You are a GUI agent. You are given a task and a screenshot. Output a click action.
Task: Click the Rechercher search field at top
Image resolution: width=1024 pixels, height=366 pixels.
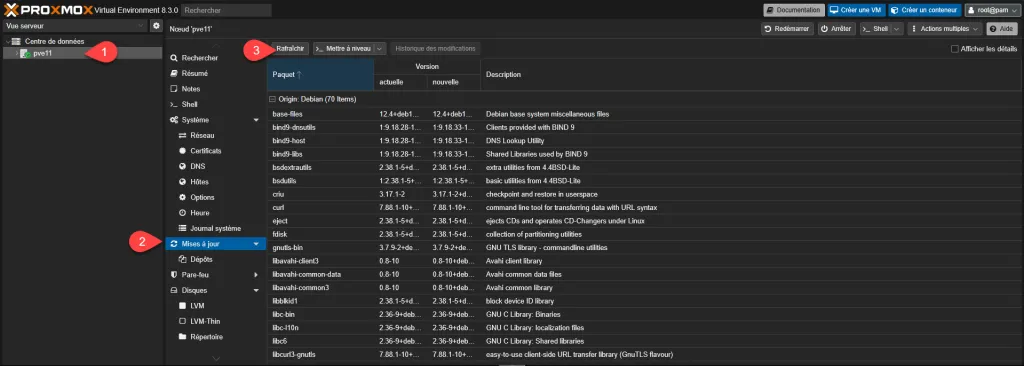(226, 10)
